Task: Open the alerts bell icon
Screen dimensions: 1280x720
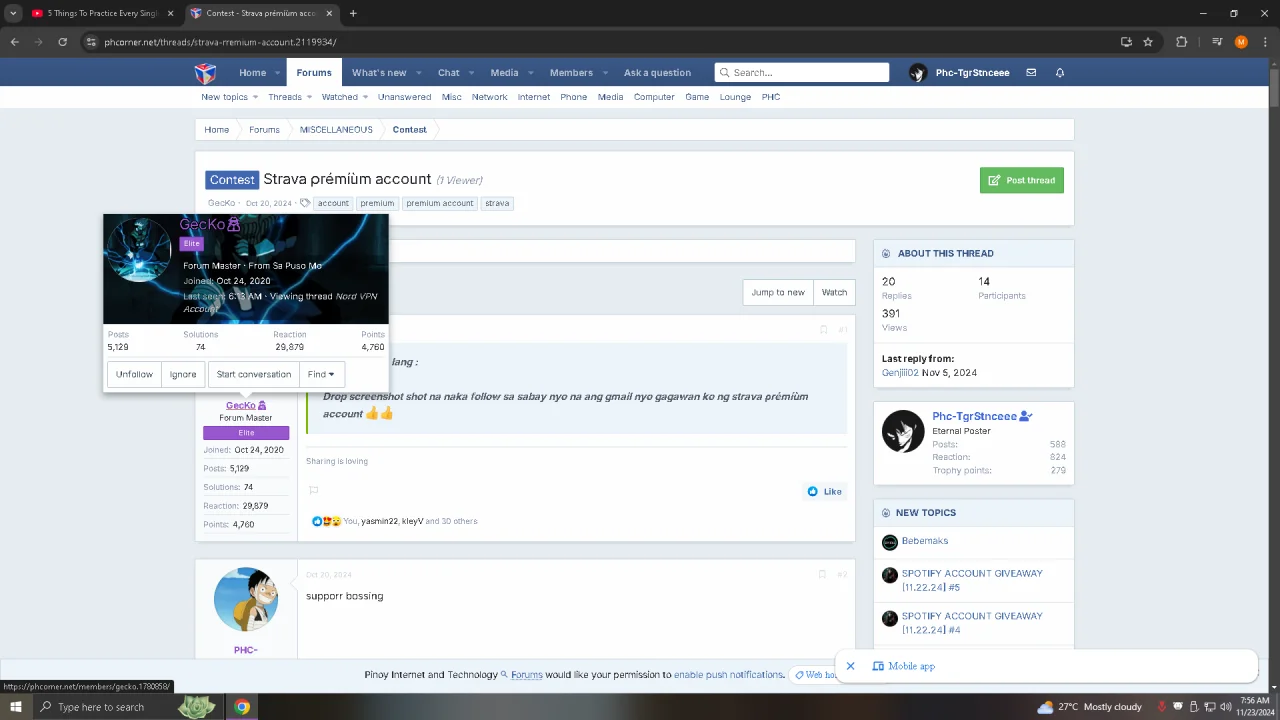Action: tap(1060, 73)
